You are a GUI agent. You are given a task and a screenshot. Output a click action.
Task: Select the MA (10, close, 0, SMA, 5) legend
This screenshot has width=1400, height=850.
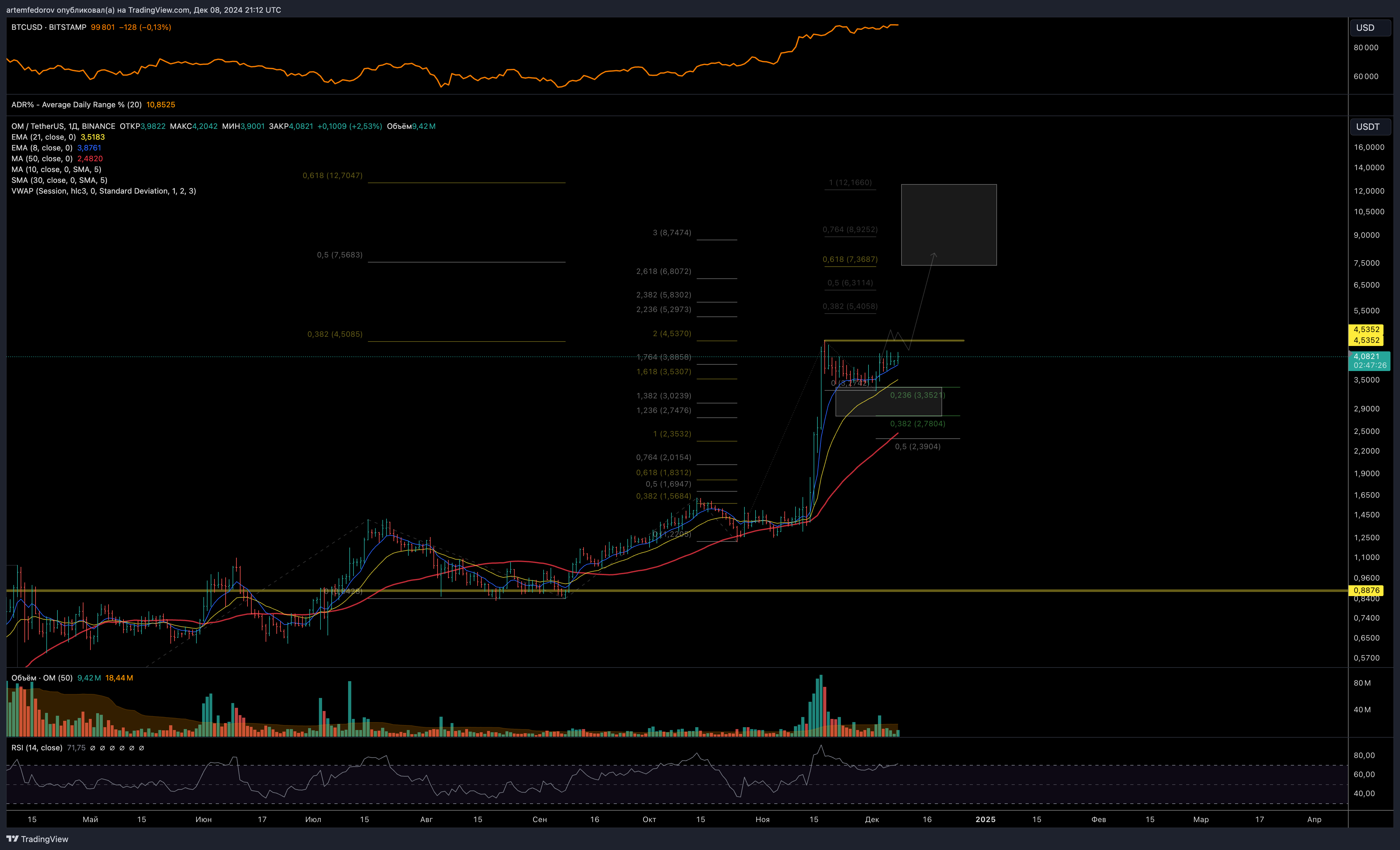coord(56,169)
